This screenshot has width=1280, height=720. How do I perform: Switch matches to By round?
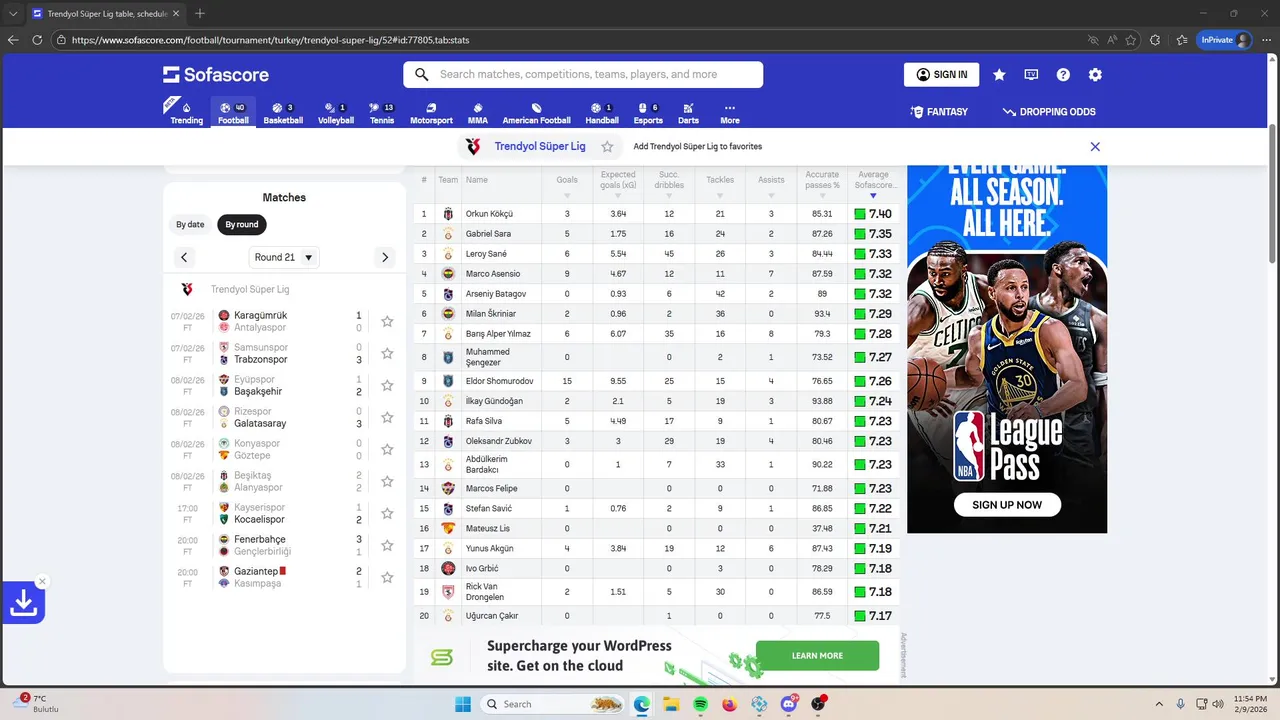click(x=242, y=225)
